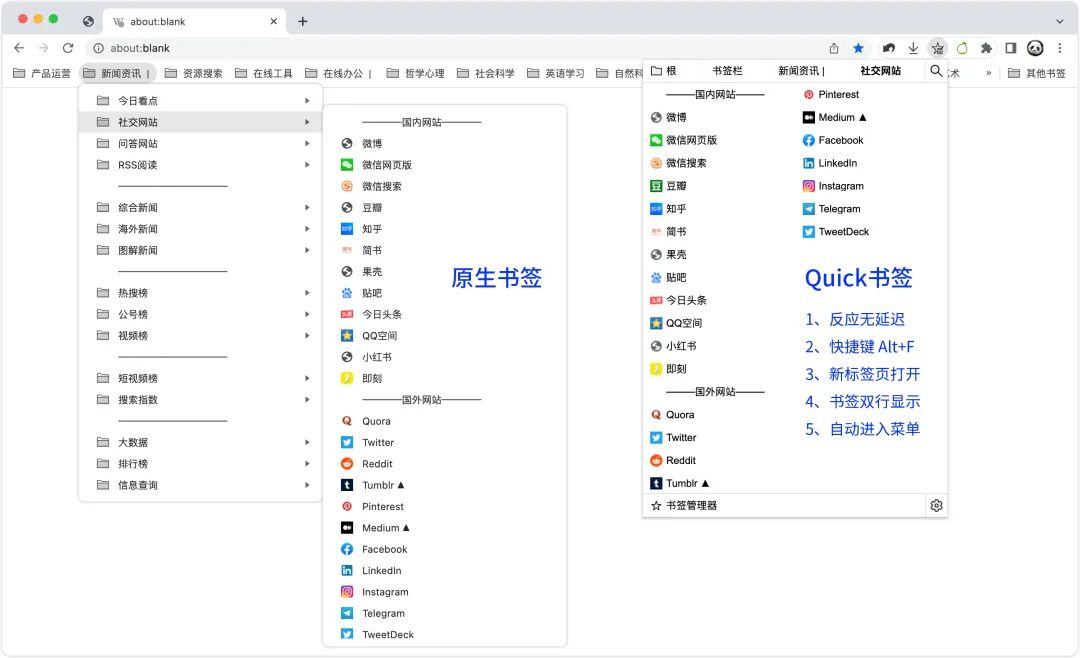
Task: Go back to previous page
Action: (x=19, y=48)
